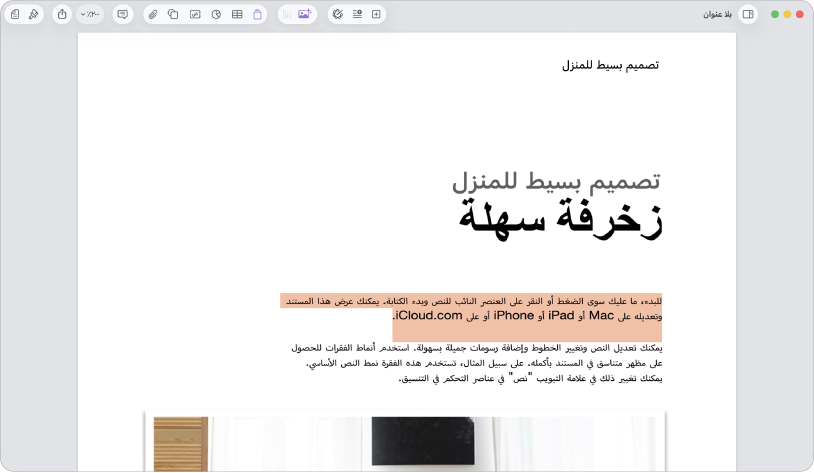Viewport: 814px width, 473px height.
Task: Click the purple image with sparkle icon
Action: coord(305,14)
